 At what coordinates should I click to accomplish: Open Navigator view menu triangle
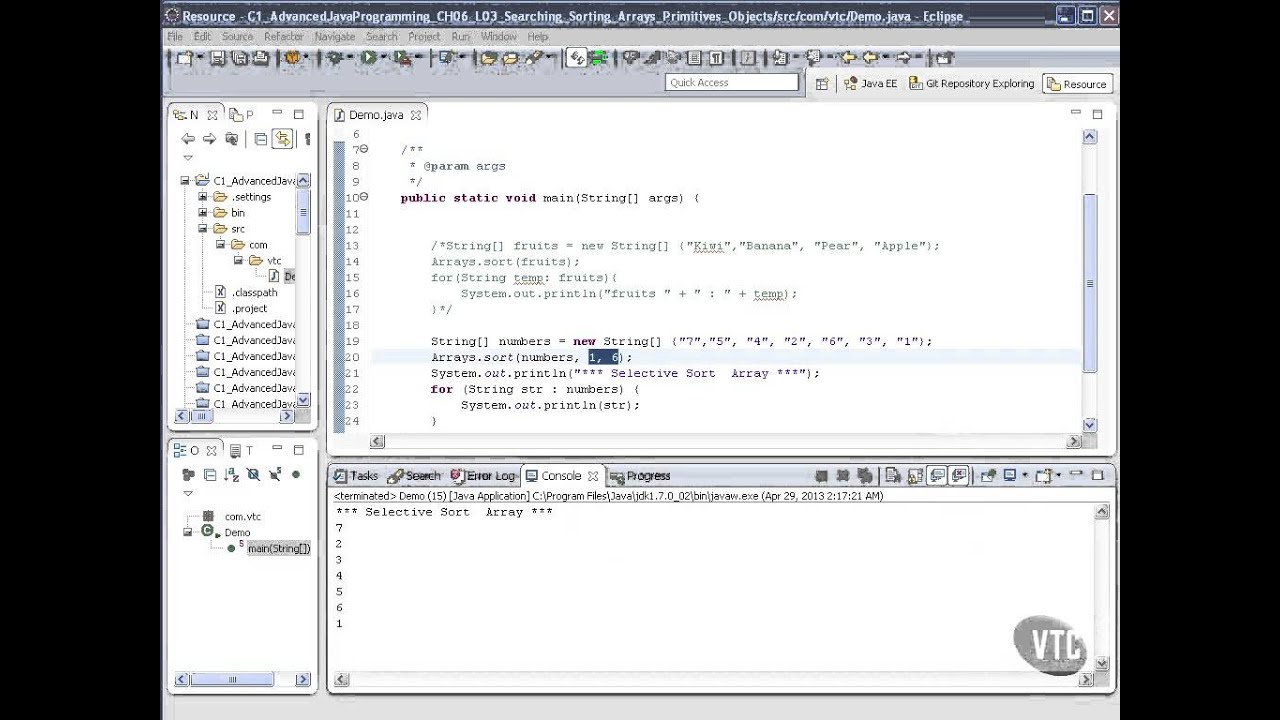(187, 157)
